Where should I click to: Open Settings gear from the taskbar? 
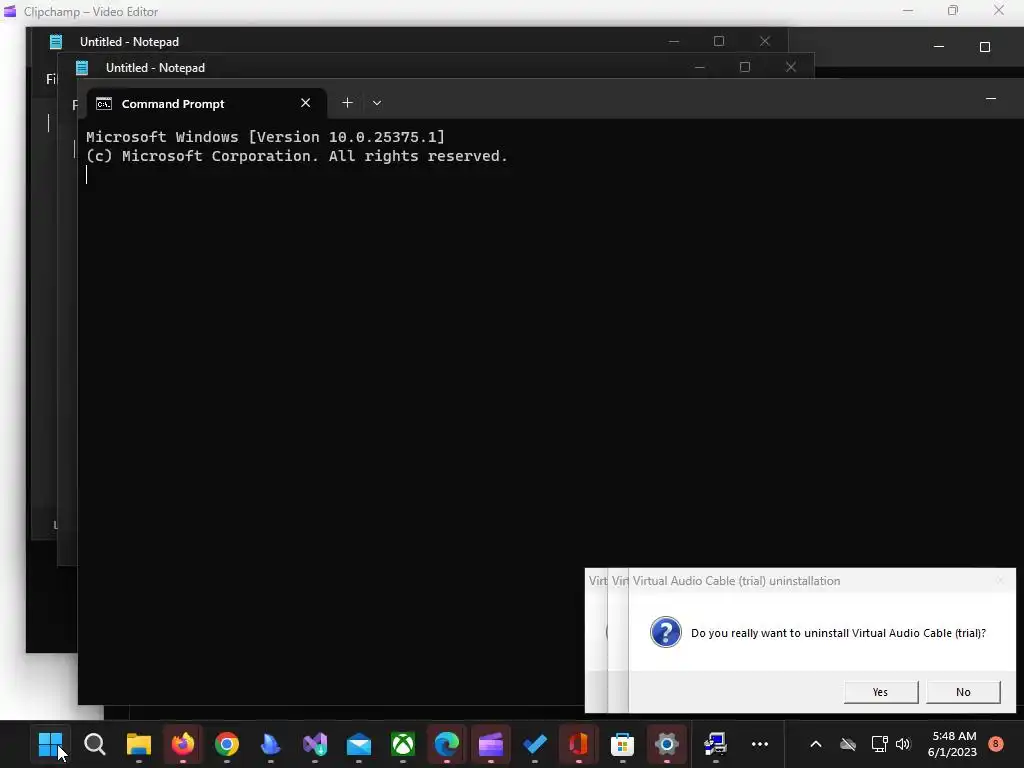click(x=667, y=743)
